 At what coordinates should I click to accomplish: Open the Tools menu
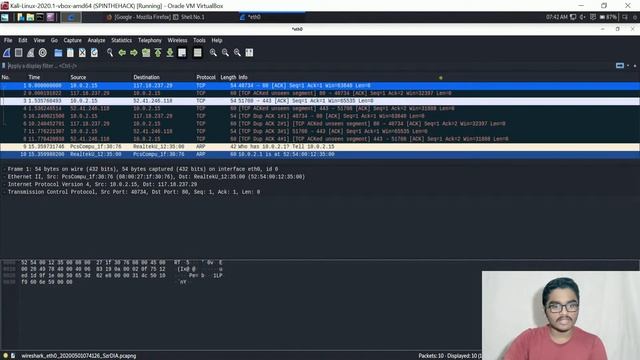click(x=199, y=40)
